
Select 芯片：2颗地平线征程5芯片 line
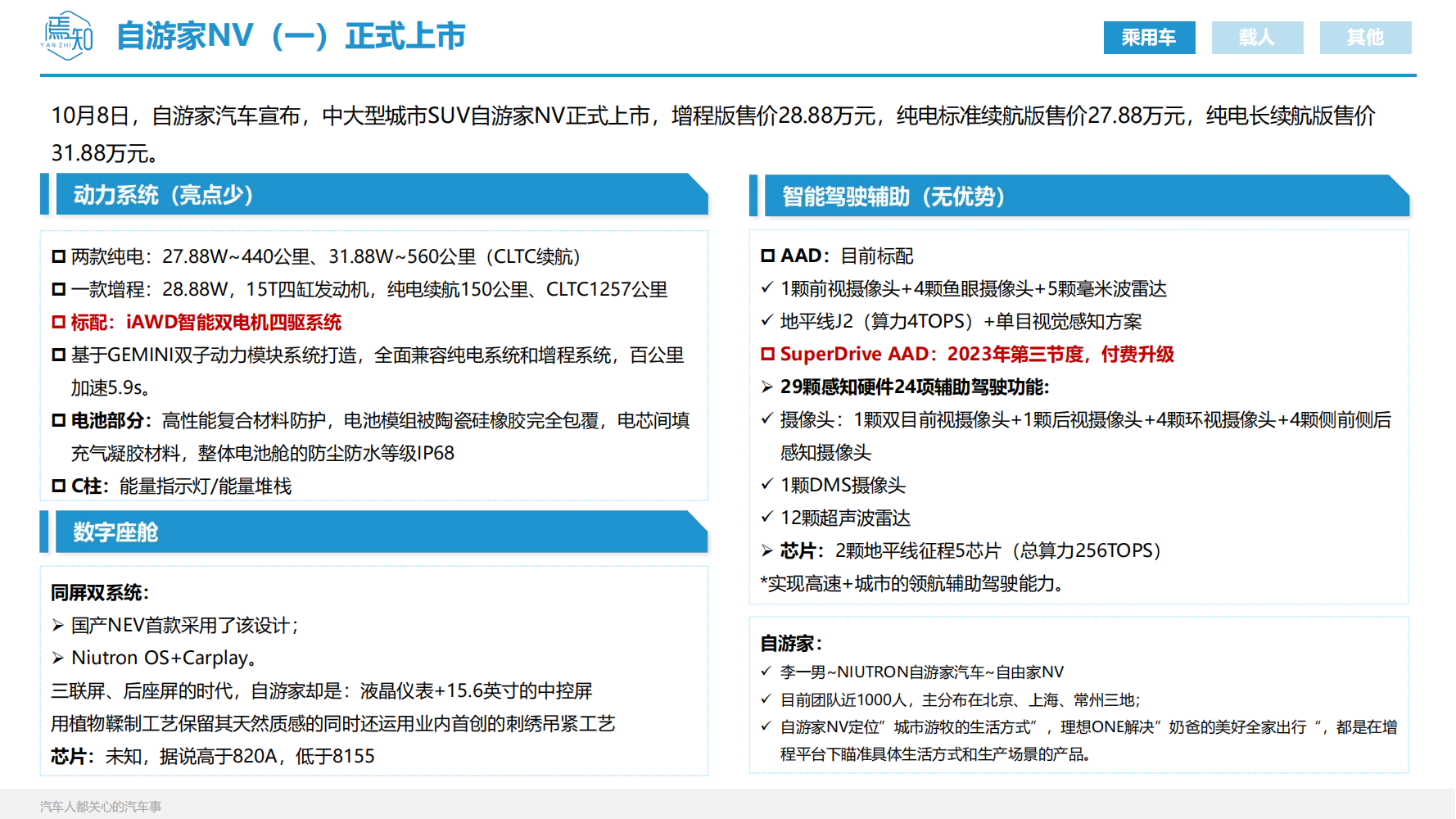pos(962,550)
